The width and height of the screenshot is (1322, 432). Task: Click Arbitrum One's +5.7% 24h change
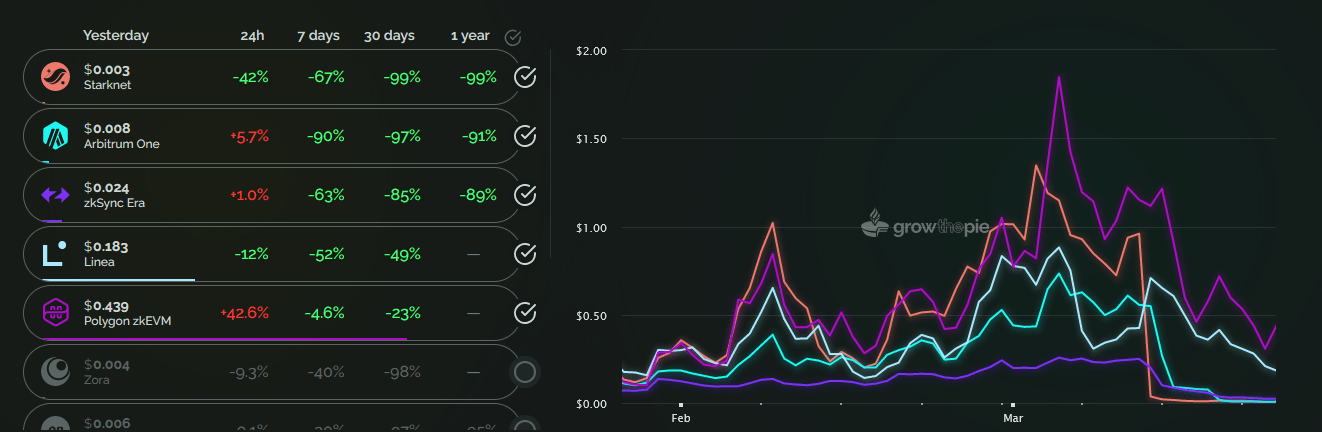250,136
